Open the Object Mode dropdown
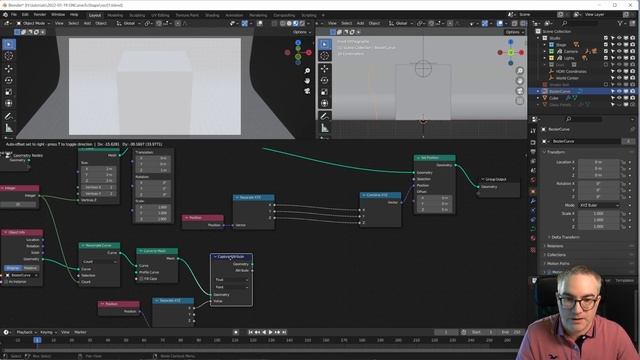The width and height of the screenshot is (640, 360). click(33, 23)
